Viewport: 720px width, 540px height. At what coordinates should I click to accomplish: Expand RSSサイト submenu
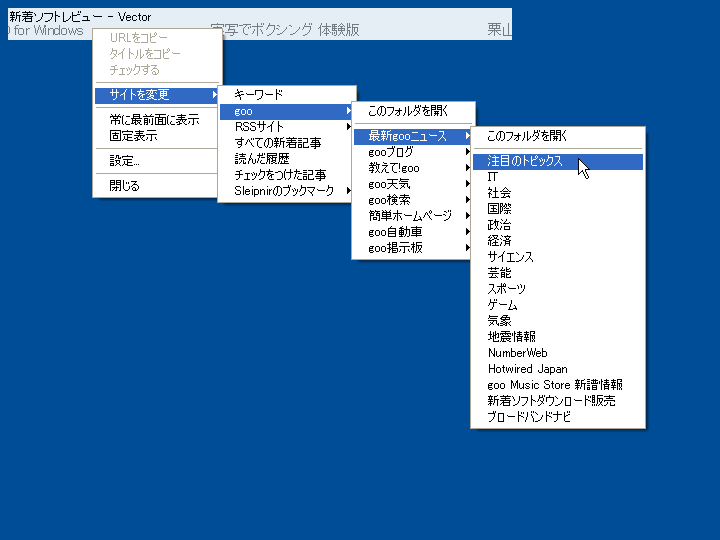[x=287, y=127]
